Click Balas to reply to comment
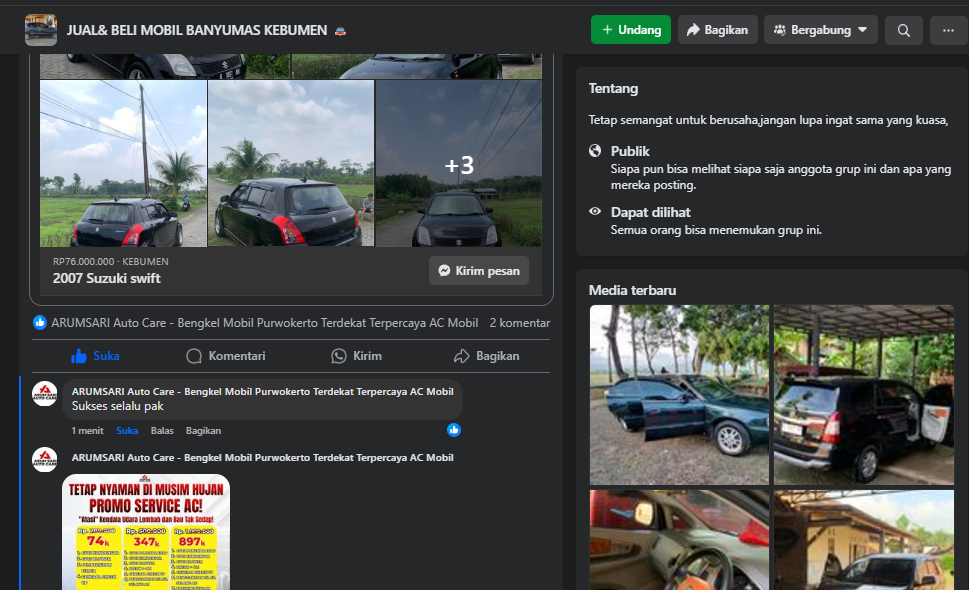 (162, 431)
